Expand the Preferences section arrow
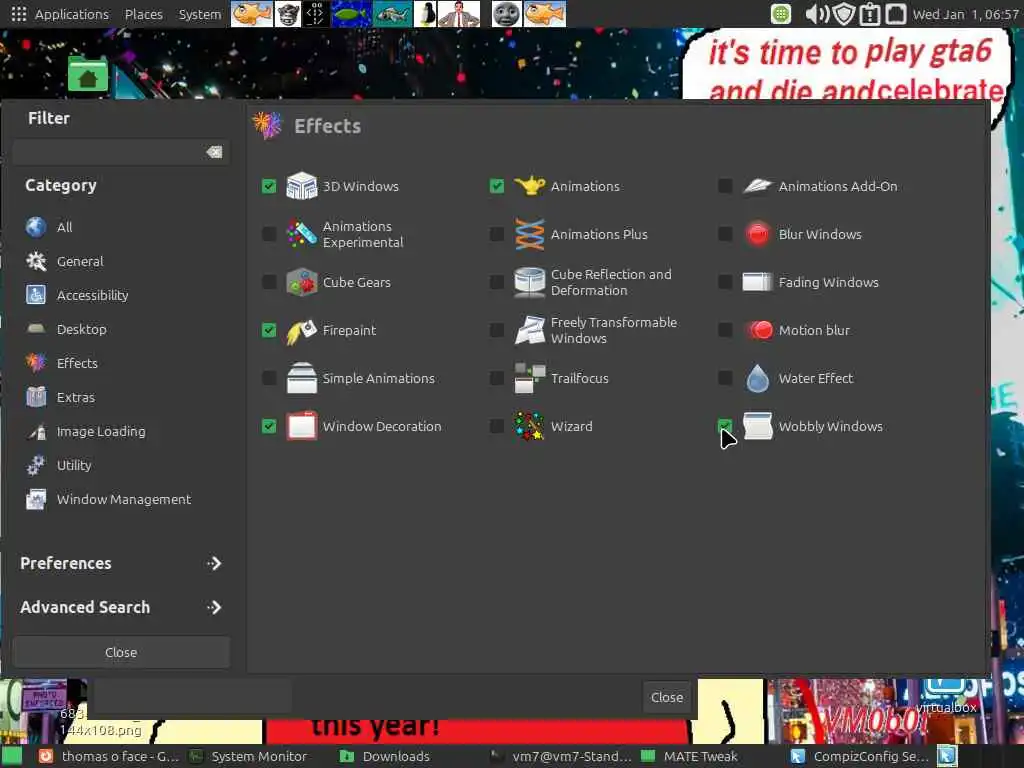Screen dimensions: 1024x768 point(214,563)
